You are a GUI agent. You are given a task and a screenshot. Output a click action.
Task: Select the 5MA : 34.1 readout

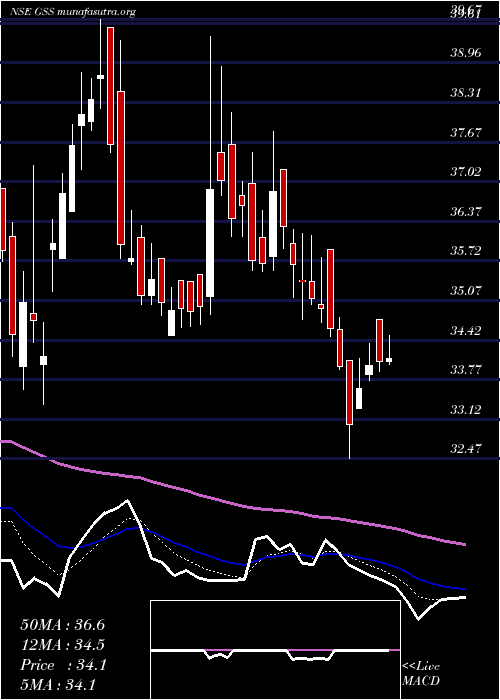tap(58, 685)
